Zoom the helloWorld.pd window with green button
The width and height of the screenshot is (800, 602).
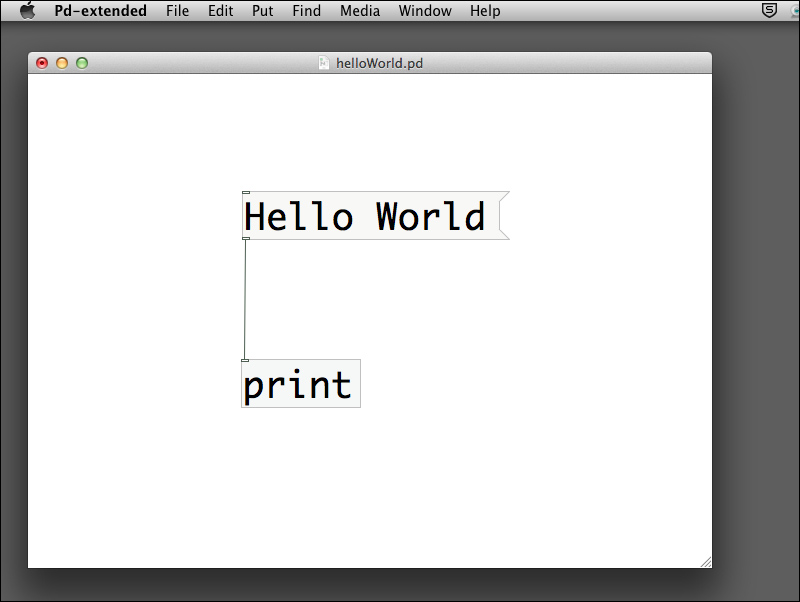click(82, 63)
